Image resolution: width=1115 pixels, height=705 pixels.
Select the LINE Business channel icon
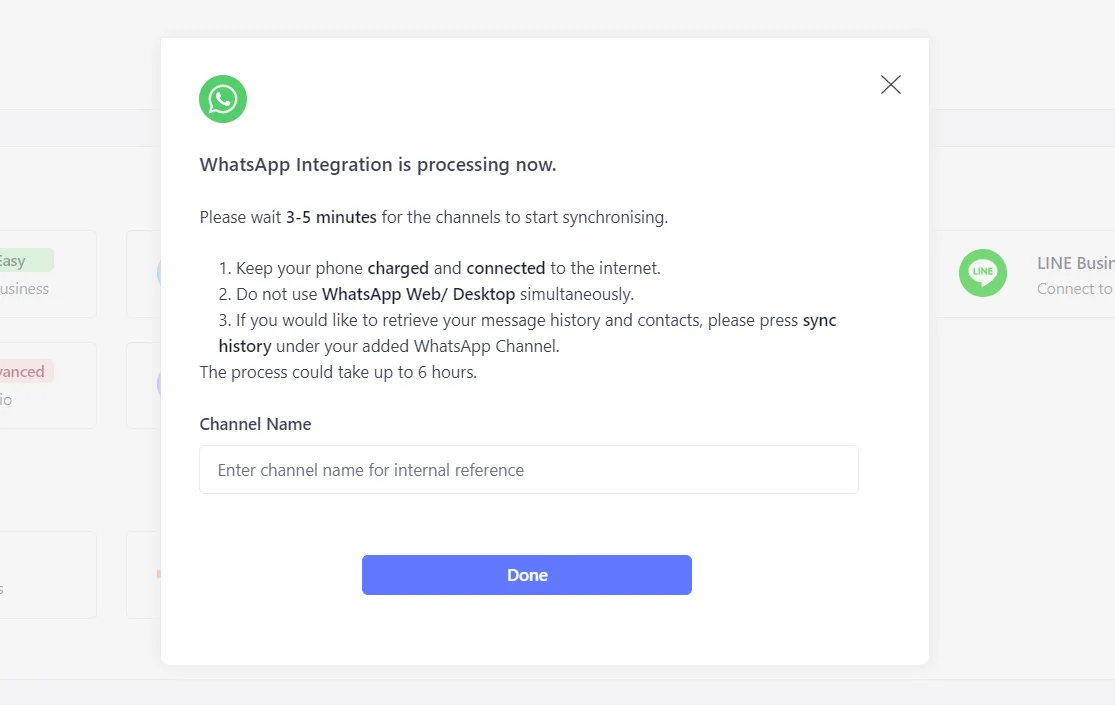(x=982, y=273)
